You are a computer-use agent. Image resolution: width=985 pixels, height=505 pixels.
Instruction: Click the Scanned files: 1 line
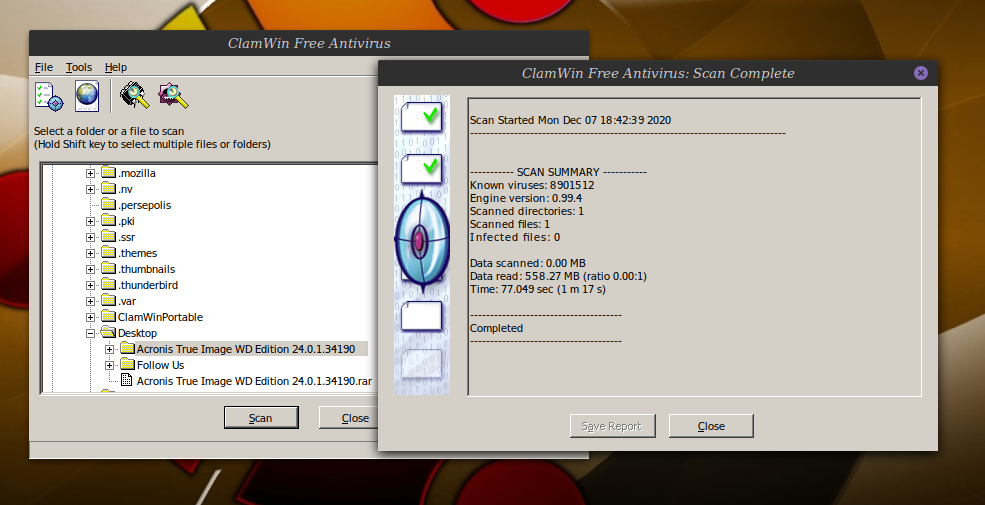[509, 224]
